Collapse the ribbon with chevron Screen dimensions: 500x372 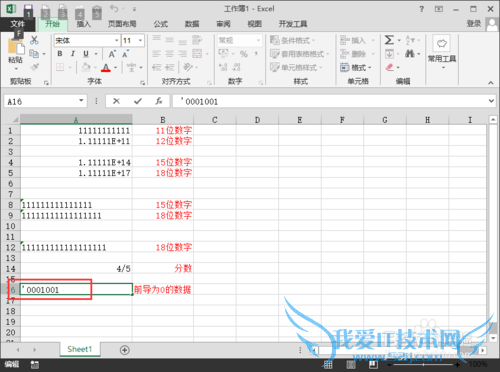pyautogui.click(x=491, y=82)
